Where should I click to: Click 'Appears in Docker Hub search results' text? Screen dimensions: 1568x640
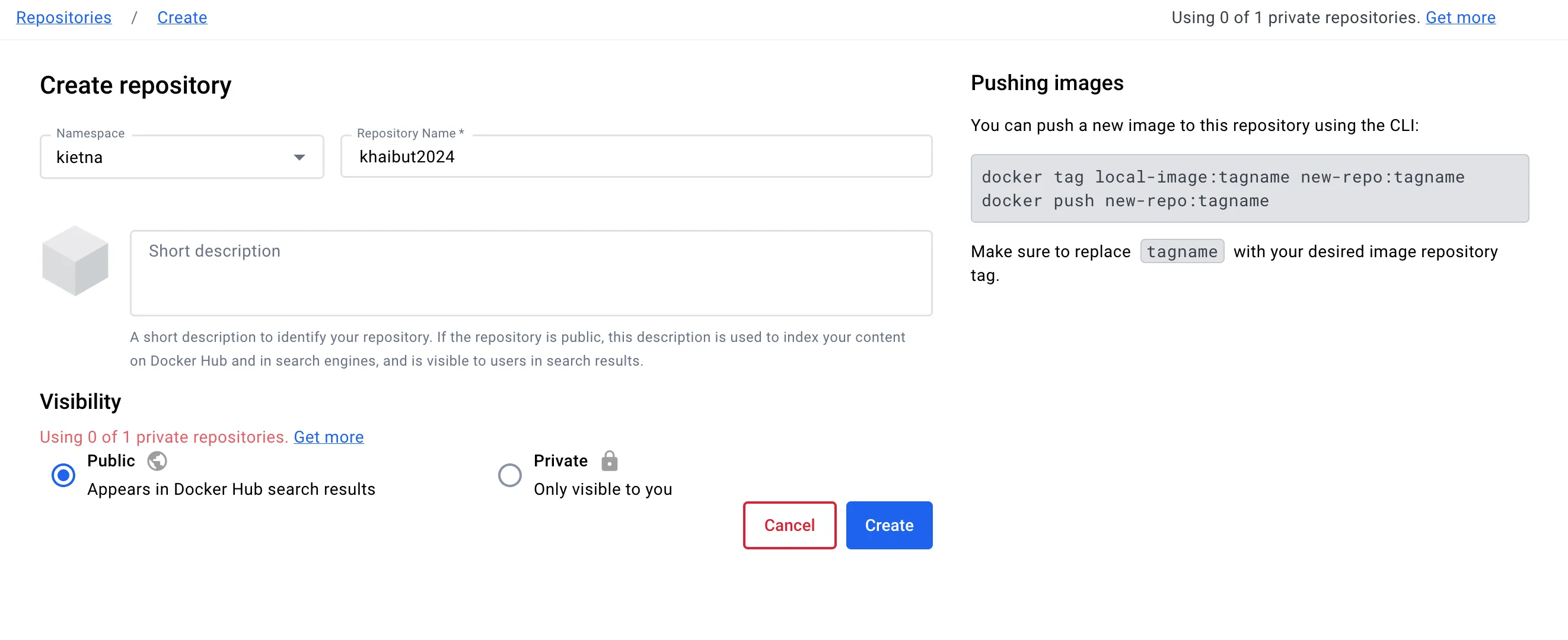231,489
